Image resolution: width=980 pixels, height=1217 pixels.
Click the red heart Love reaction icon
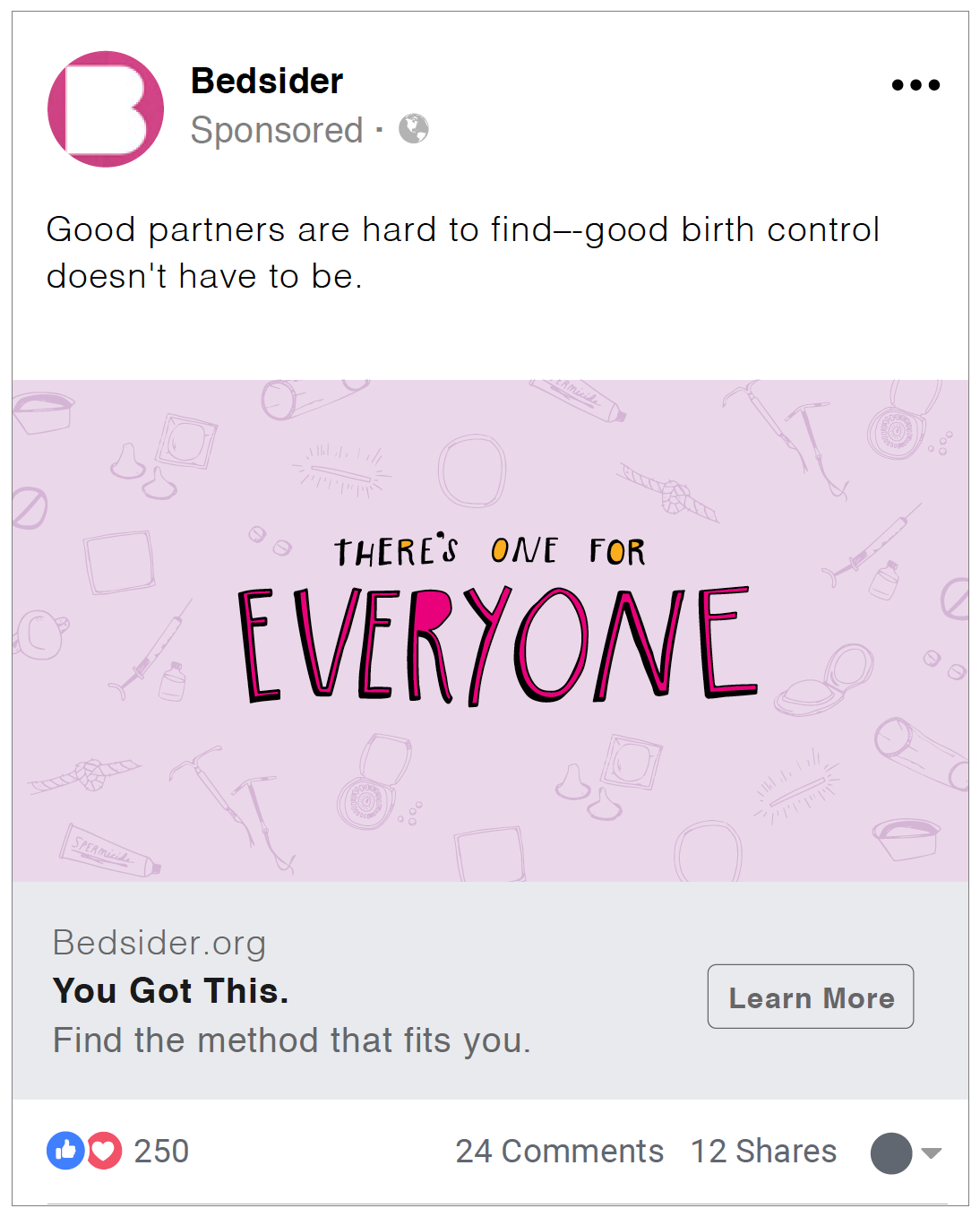[x=104, y=1151]
